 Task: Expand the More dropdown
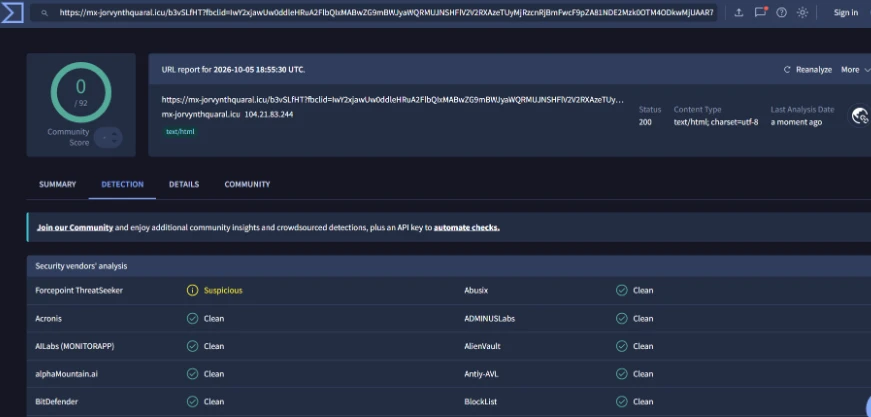[x=855, y=69]
